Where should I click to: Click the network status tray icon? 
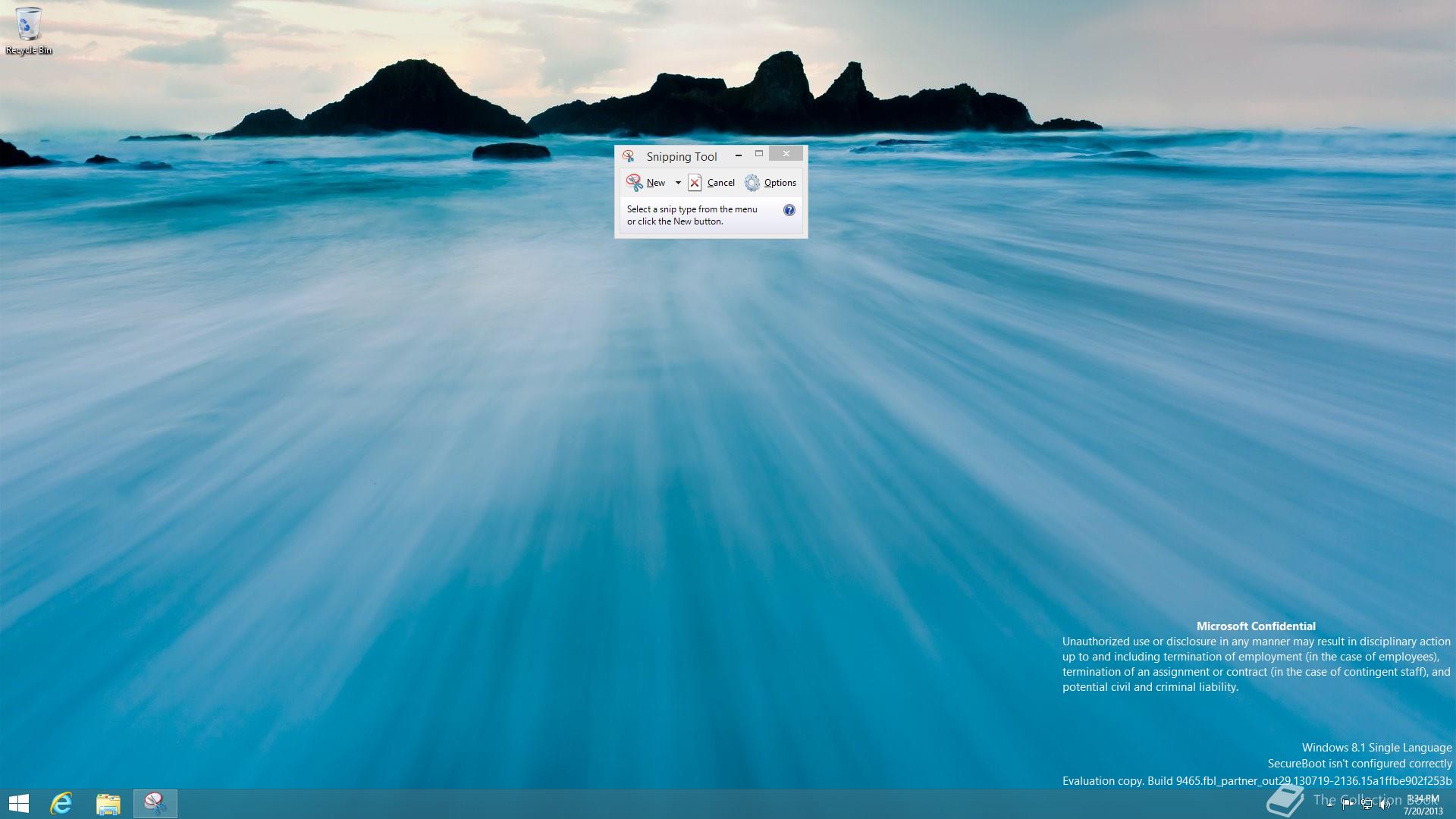1367,805
